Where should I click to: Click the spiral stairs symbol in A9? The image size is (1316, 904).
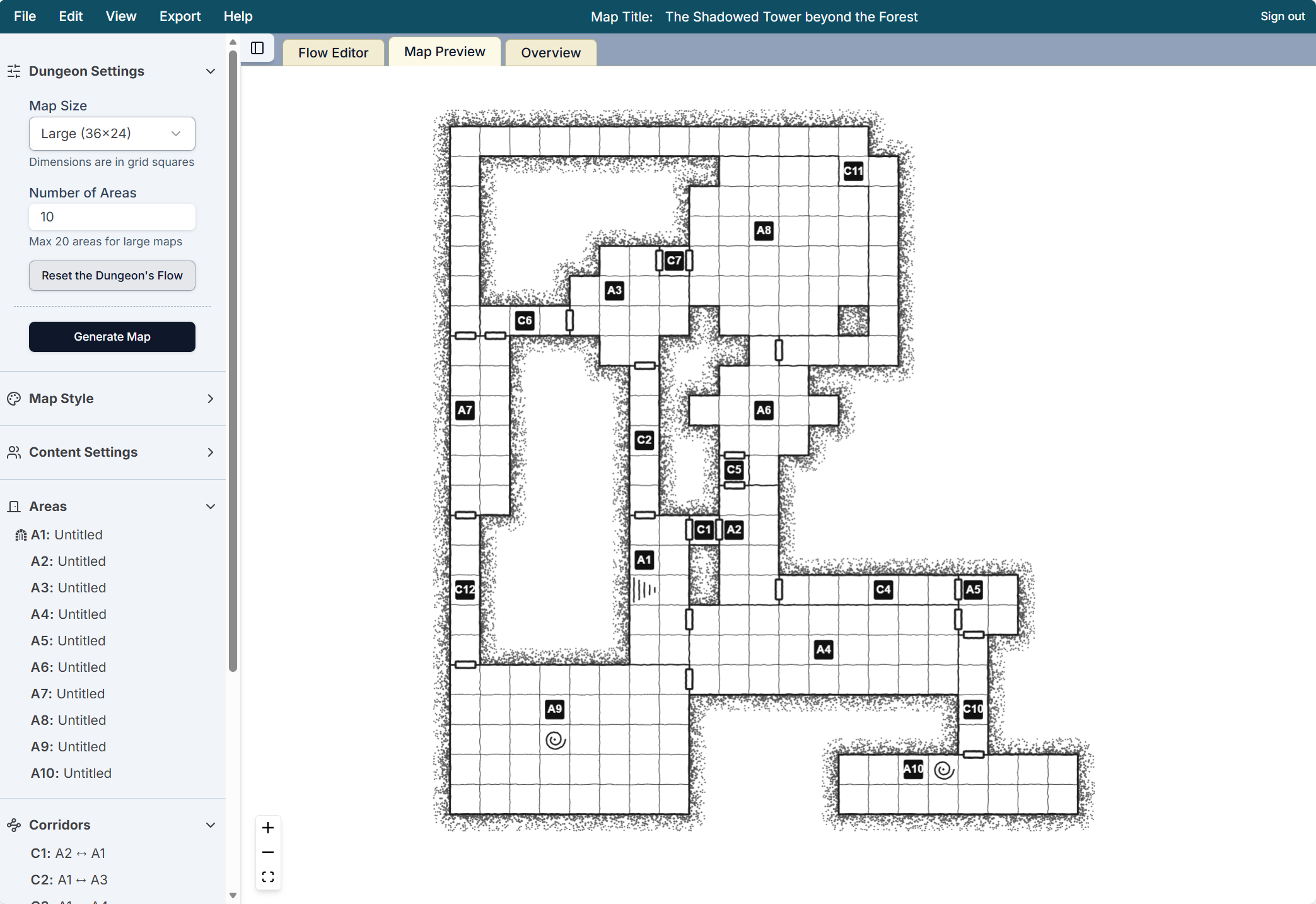pos(556,740)
